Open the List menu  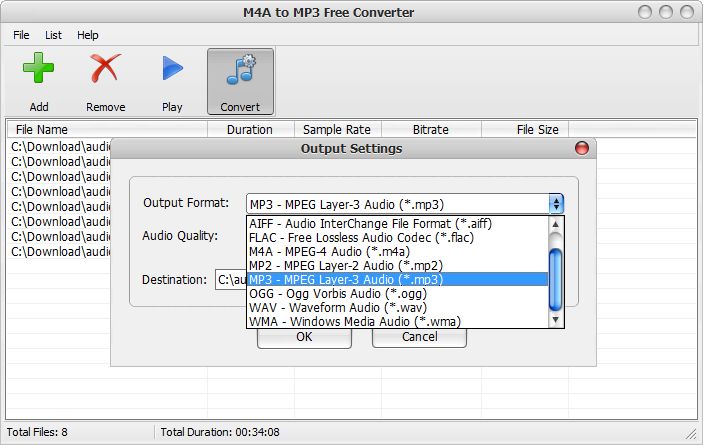pyautogui.click(x=53, y=35)
